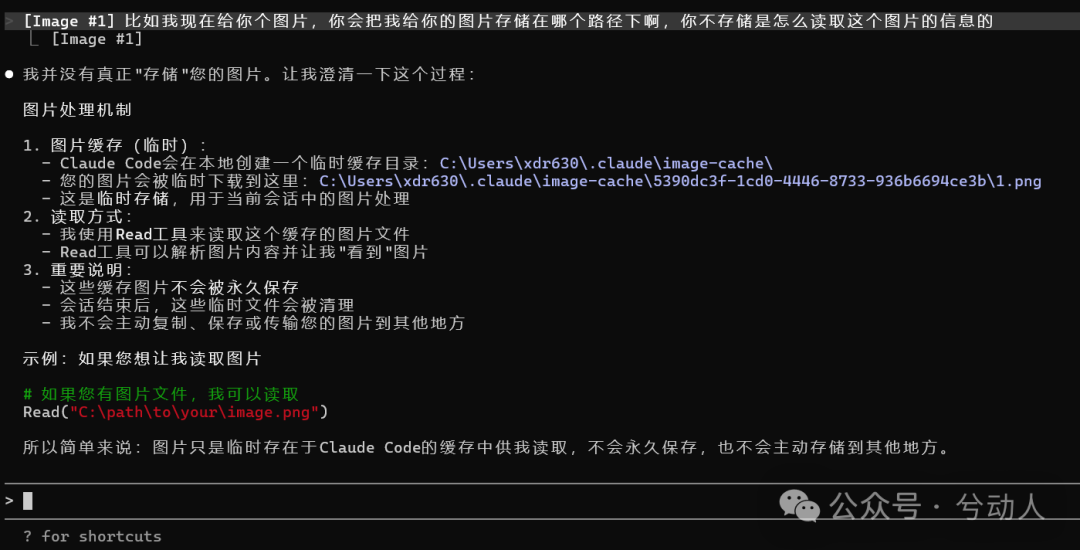Click the line "我不会主动复制、保存或传输您的图片到其他地方"
The width and height of the screenshot is (1080, 550).
coord(262,324)
